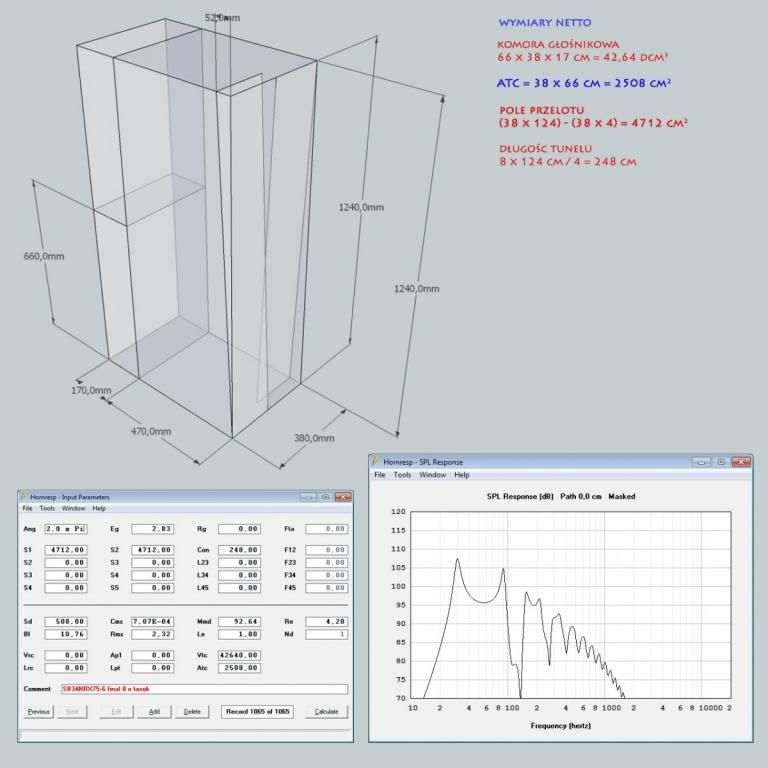Click the F12 input field
The height and width of the screenshot is (768, 768).
[327, 550]
